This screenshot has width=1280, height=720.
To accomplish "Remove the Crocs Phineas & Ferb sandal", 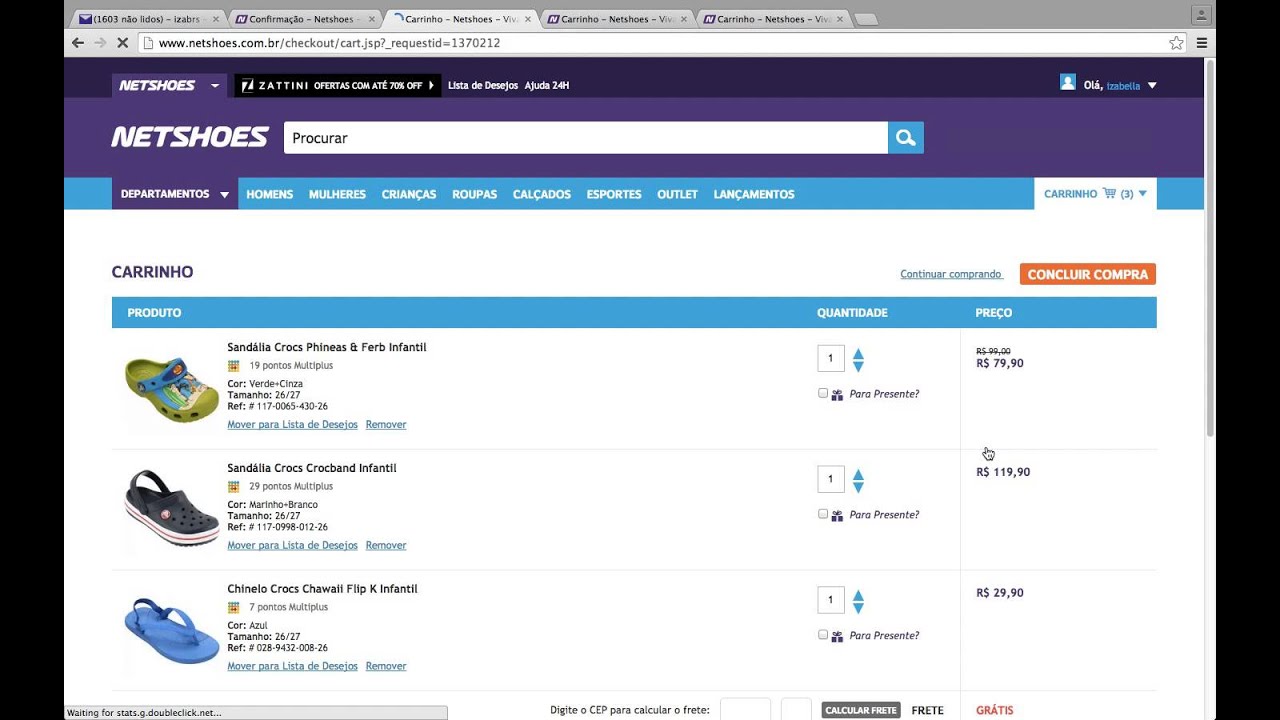I will click(x=386, y=425).
